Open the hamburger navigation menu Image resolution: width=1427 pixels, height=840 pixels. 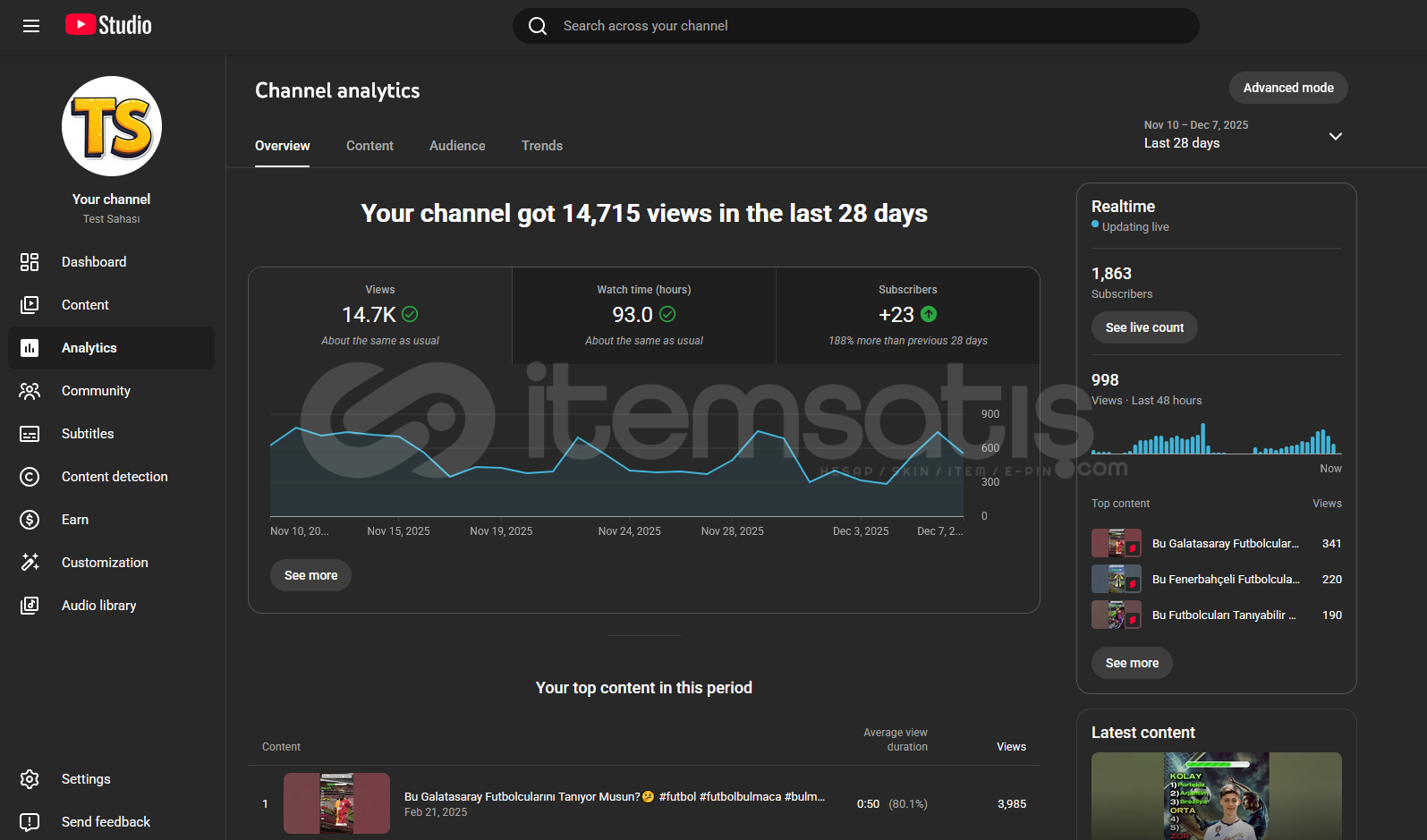(31, 26)
